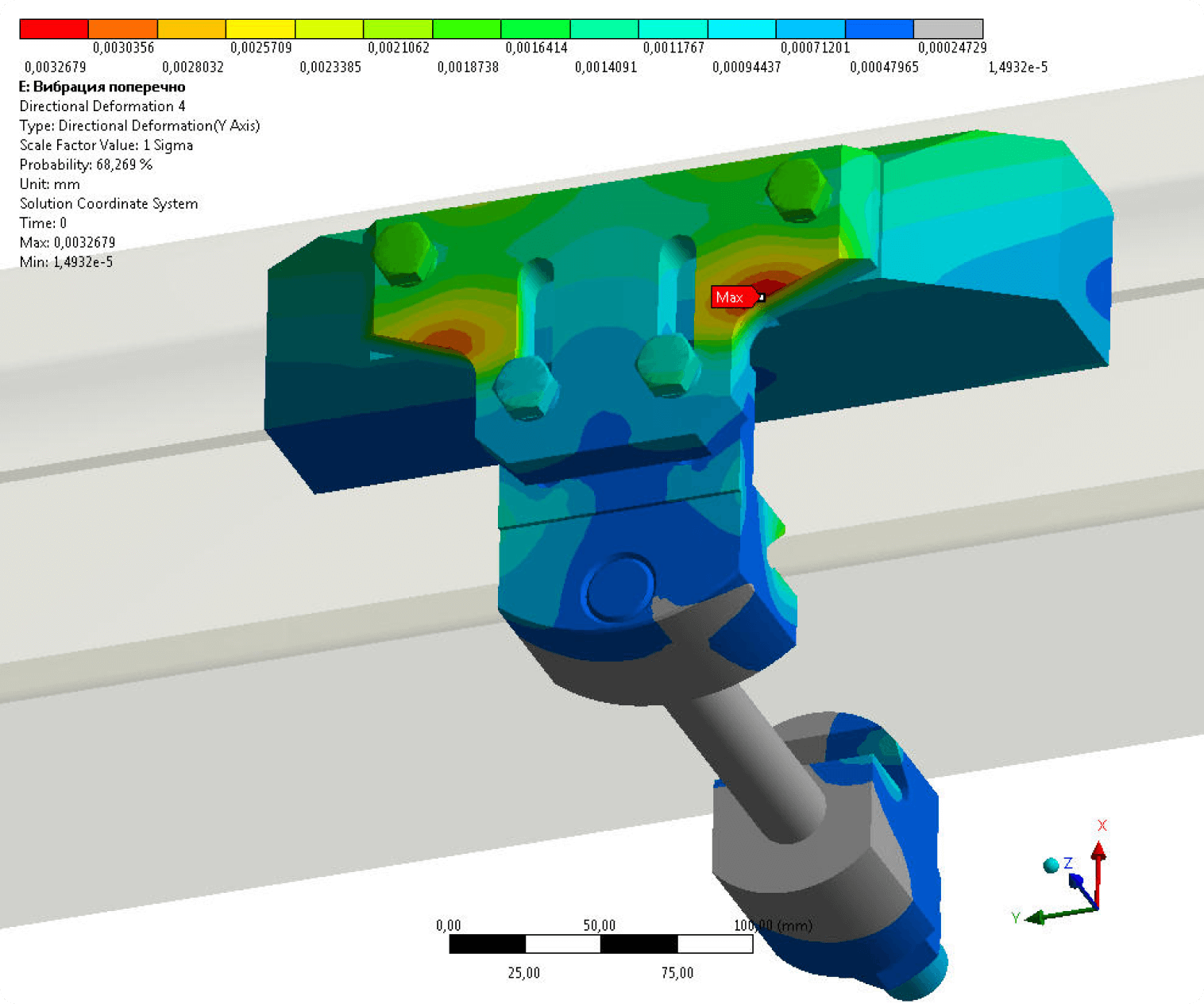
Task: Click the green Y axis arrow of the triad
Action: pyautogui.click(x=1059, y=915)
